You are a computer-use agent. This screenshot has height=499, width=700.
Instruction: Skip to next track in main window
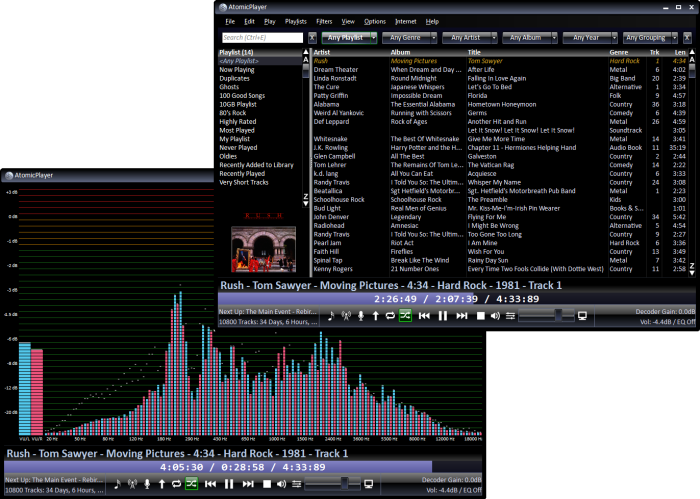tap(462, 316)
